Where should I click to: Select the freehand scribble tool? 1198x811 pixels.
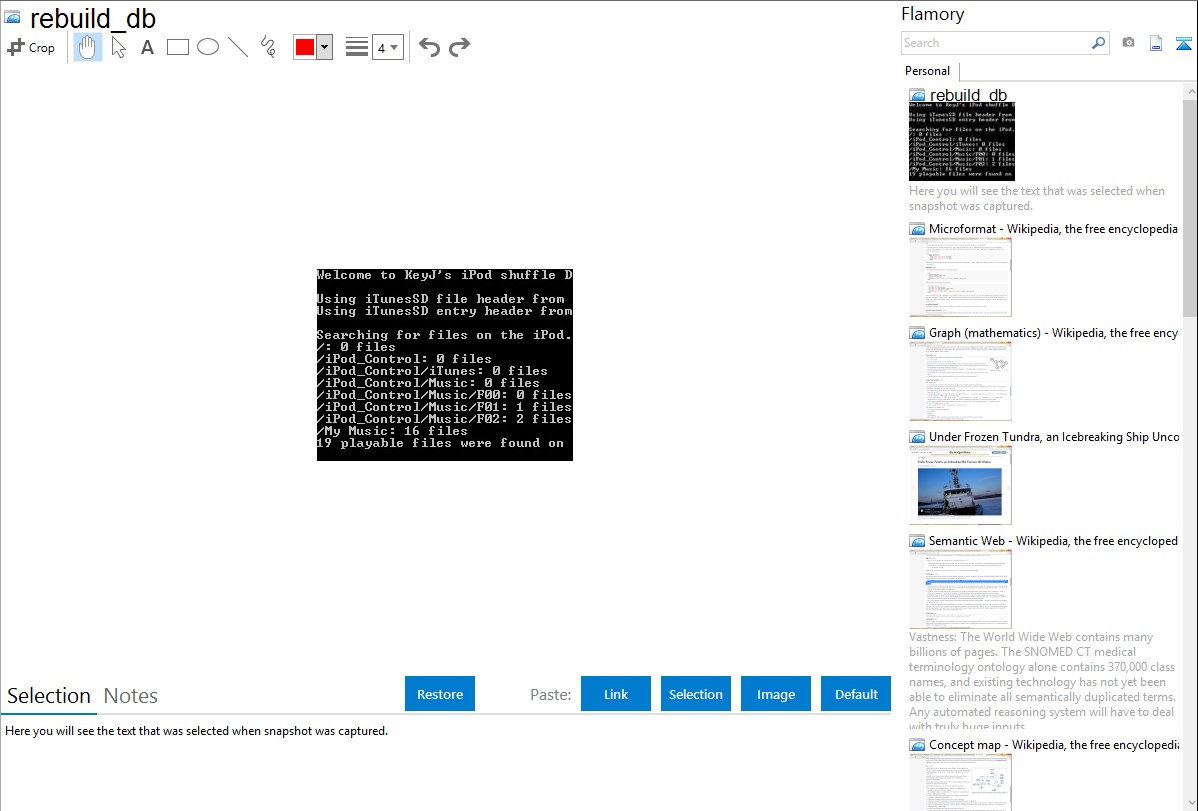[268, 47]
